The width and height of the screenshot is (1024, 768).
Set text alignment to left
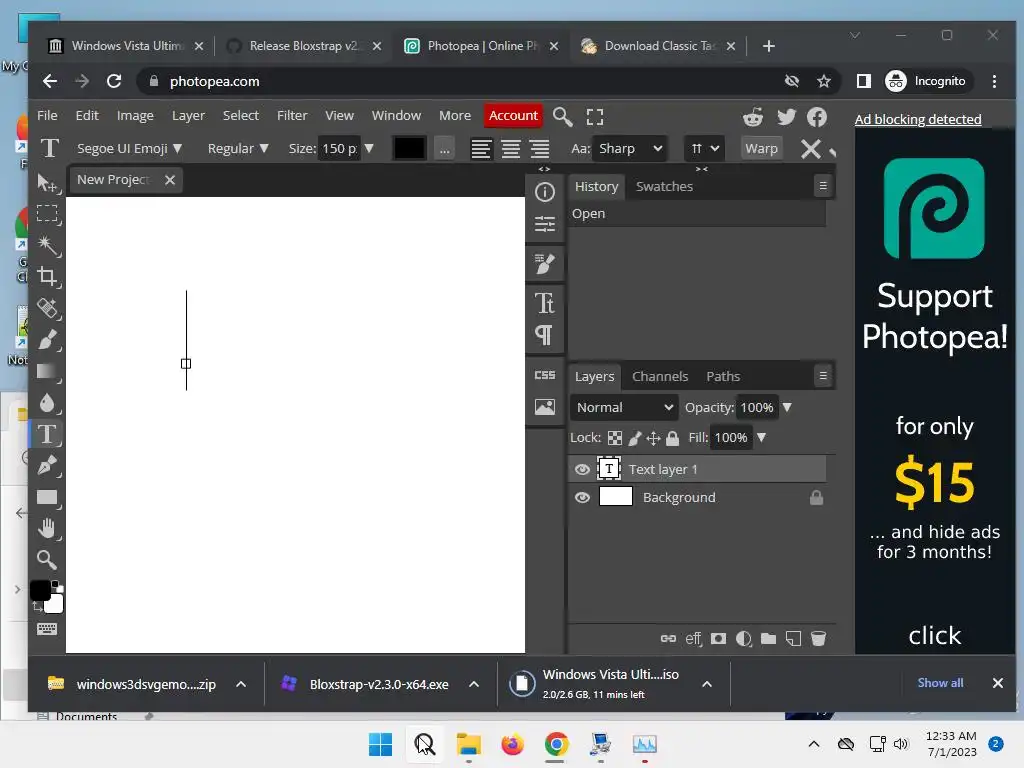coord(481,149)
